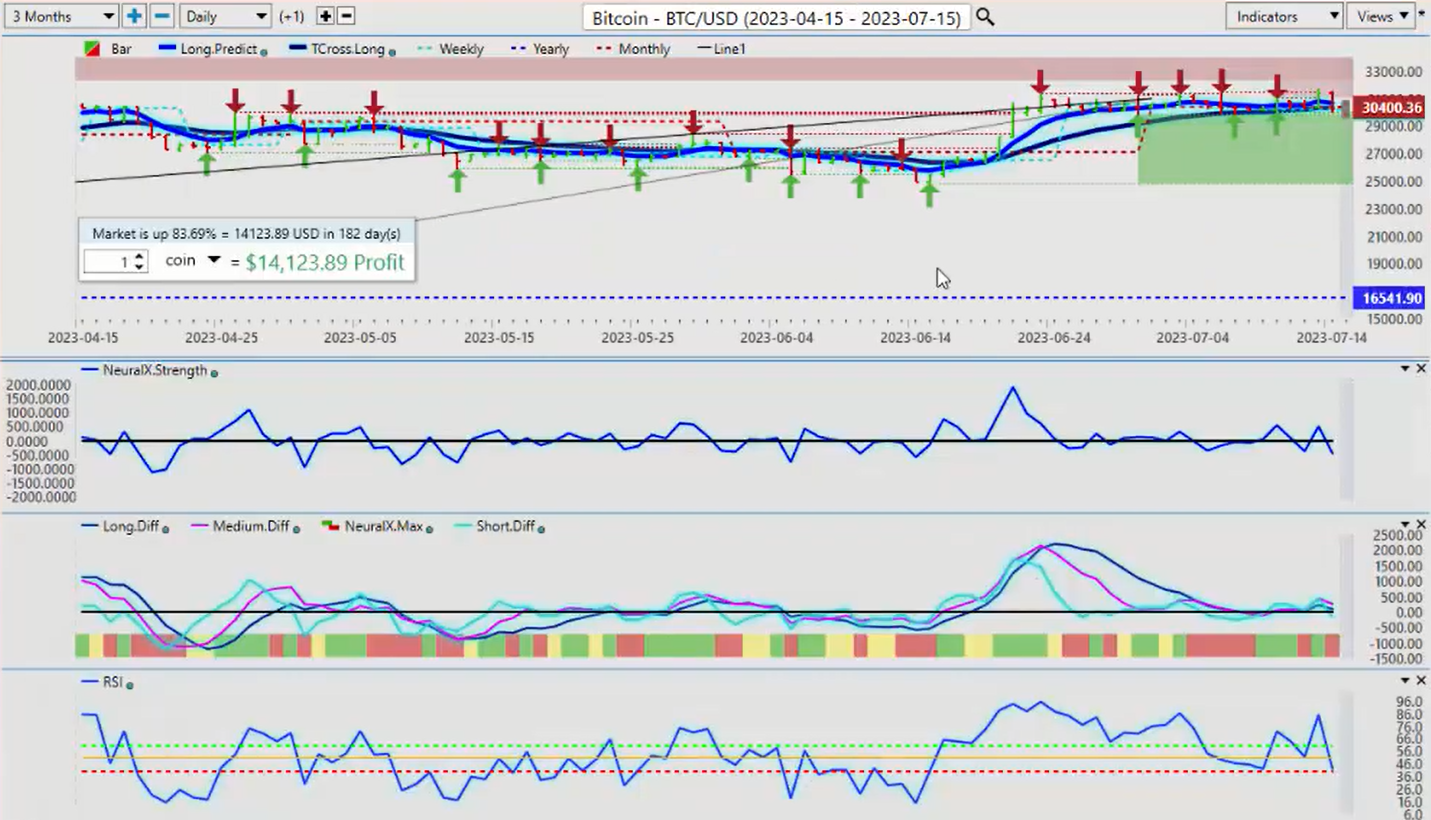The image size is (1431, 820).
Task: Click the magnifier search icon beside symbol
Action: (x=985, y=17)
